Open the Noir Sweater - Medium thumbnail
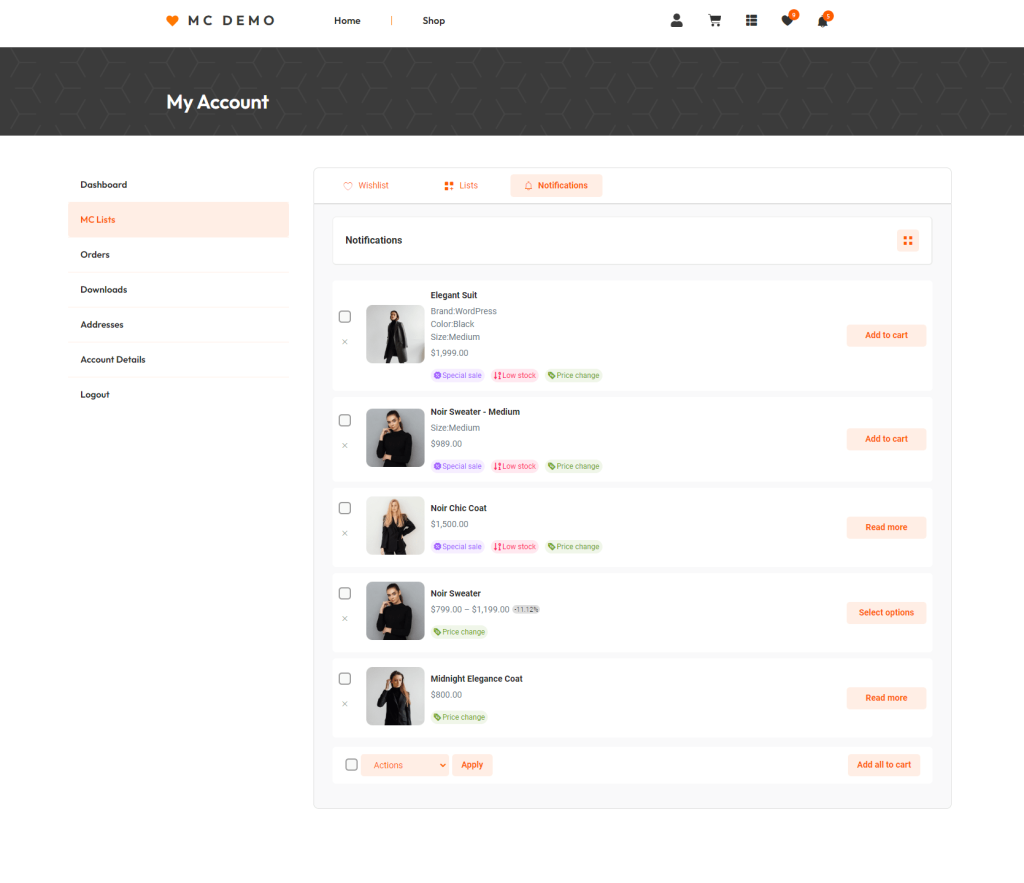Screen dimensions: 1024x883 pos(395,438)
